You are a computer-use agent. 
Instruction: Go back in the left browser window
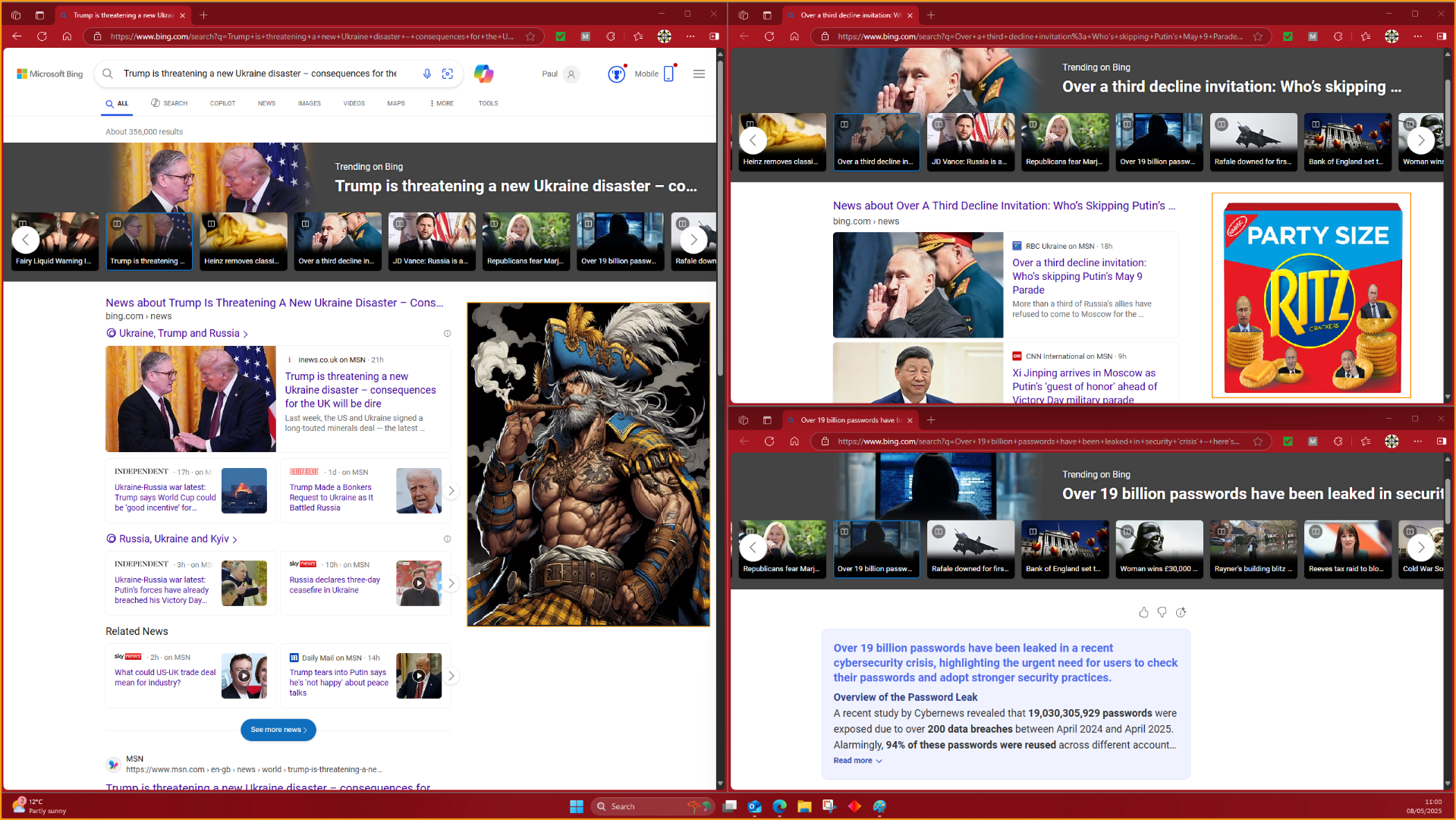click(x=17, y=36)
